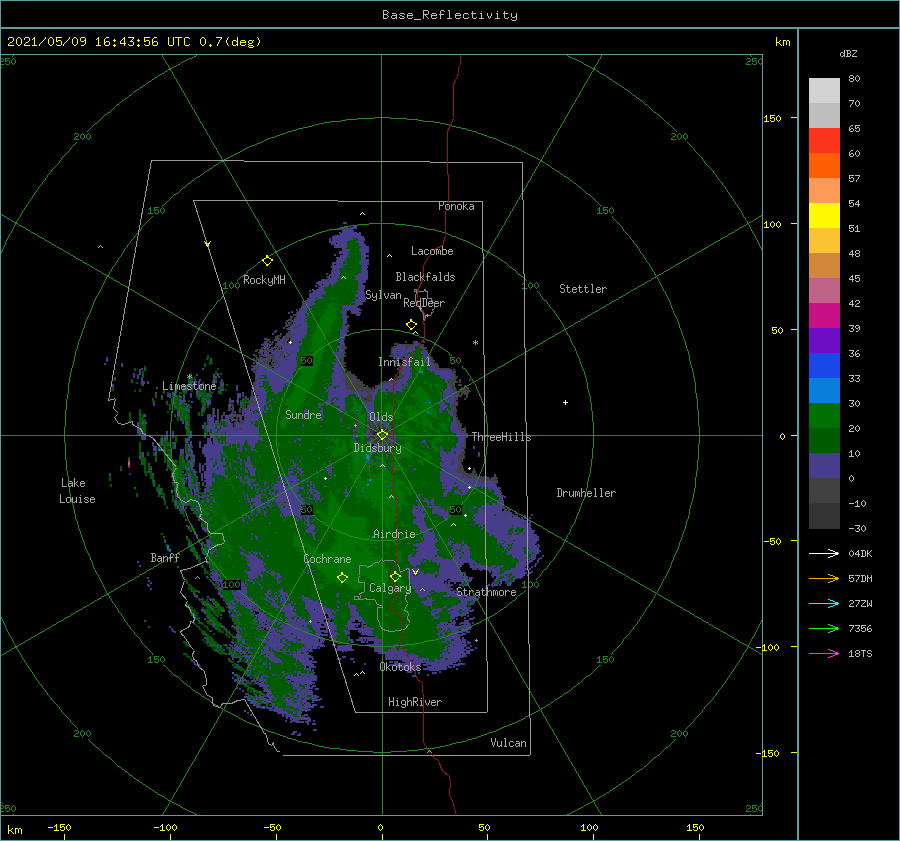Pick the magenta 39-42 dBZ swatch
The image size is (900, 841).
[824, 316]
